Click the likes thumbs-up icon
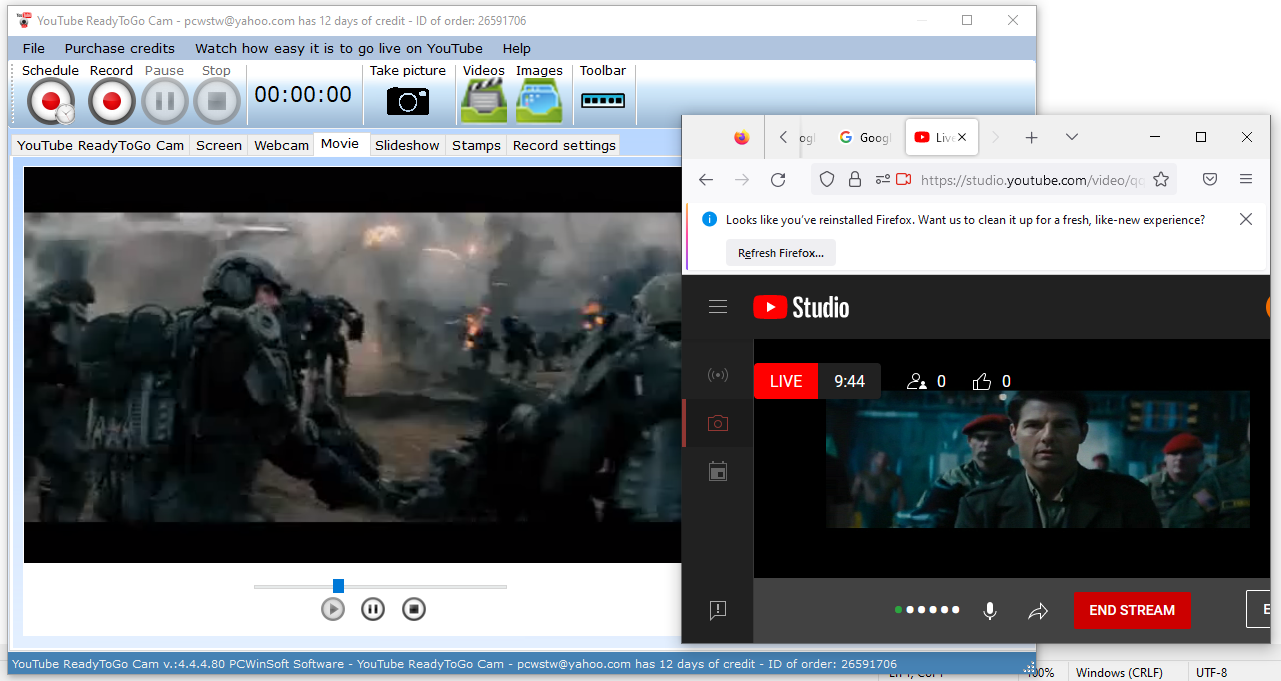 (982, 381)
